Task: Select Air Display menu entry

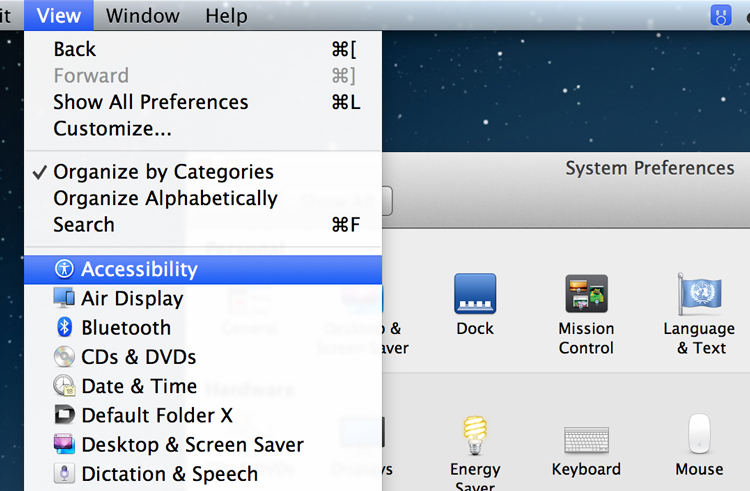Action: (203, 298)
